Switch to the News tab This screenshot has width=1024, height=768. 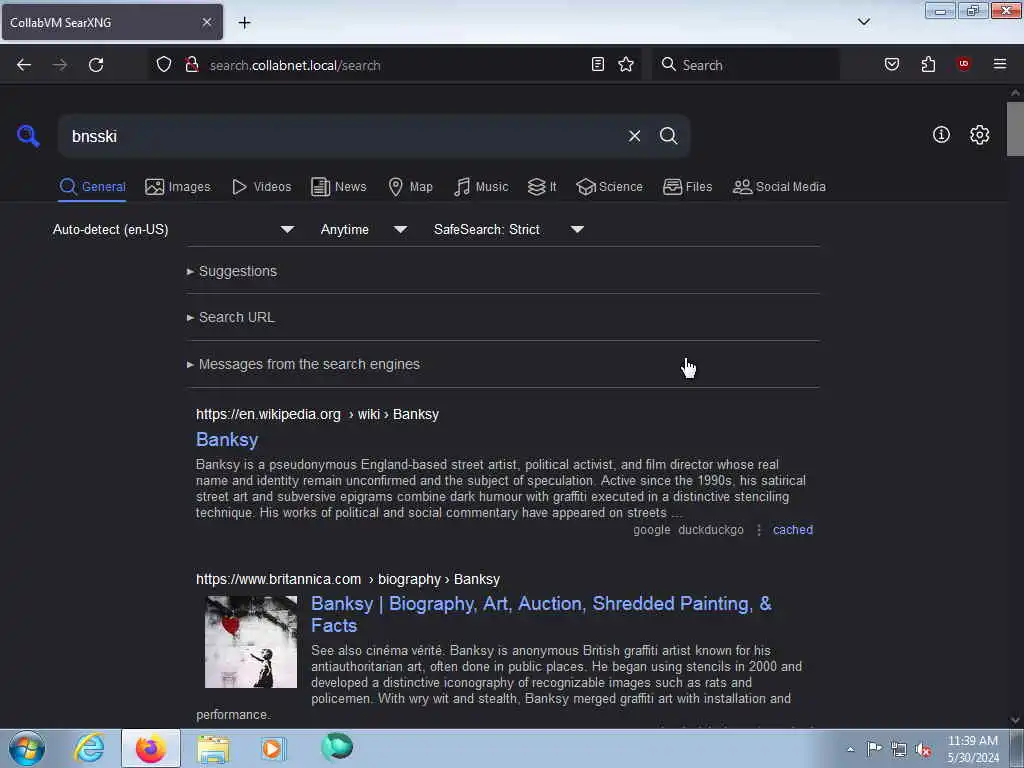coord(339,187)
